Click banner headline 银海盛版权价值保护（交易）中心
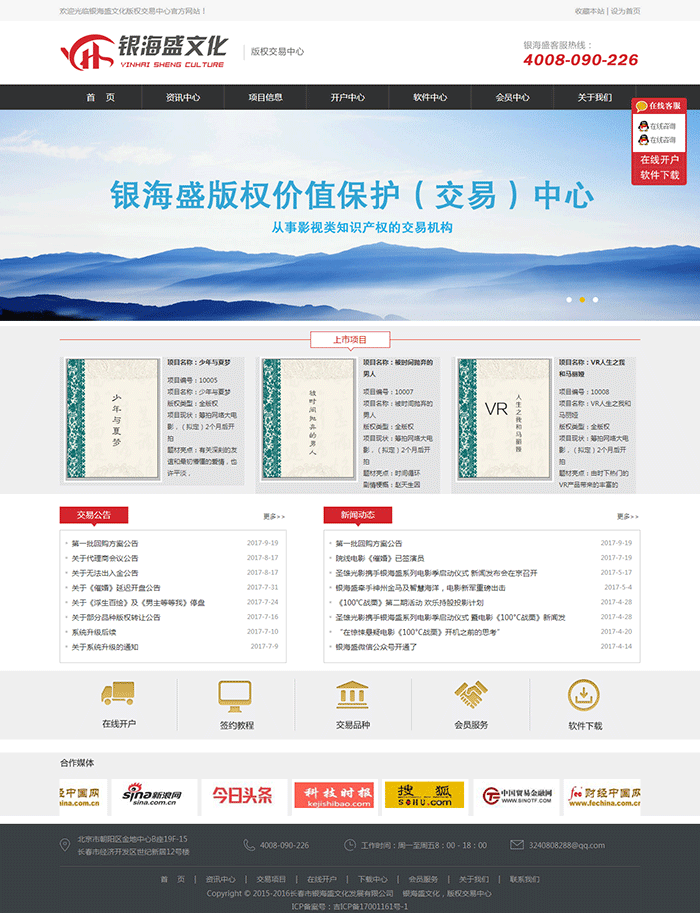The height and width of the screenshot is (913, 700). click(x=352, y=195)
